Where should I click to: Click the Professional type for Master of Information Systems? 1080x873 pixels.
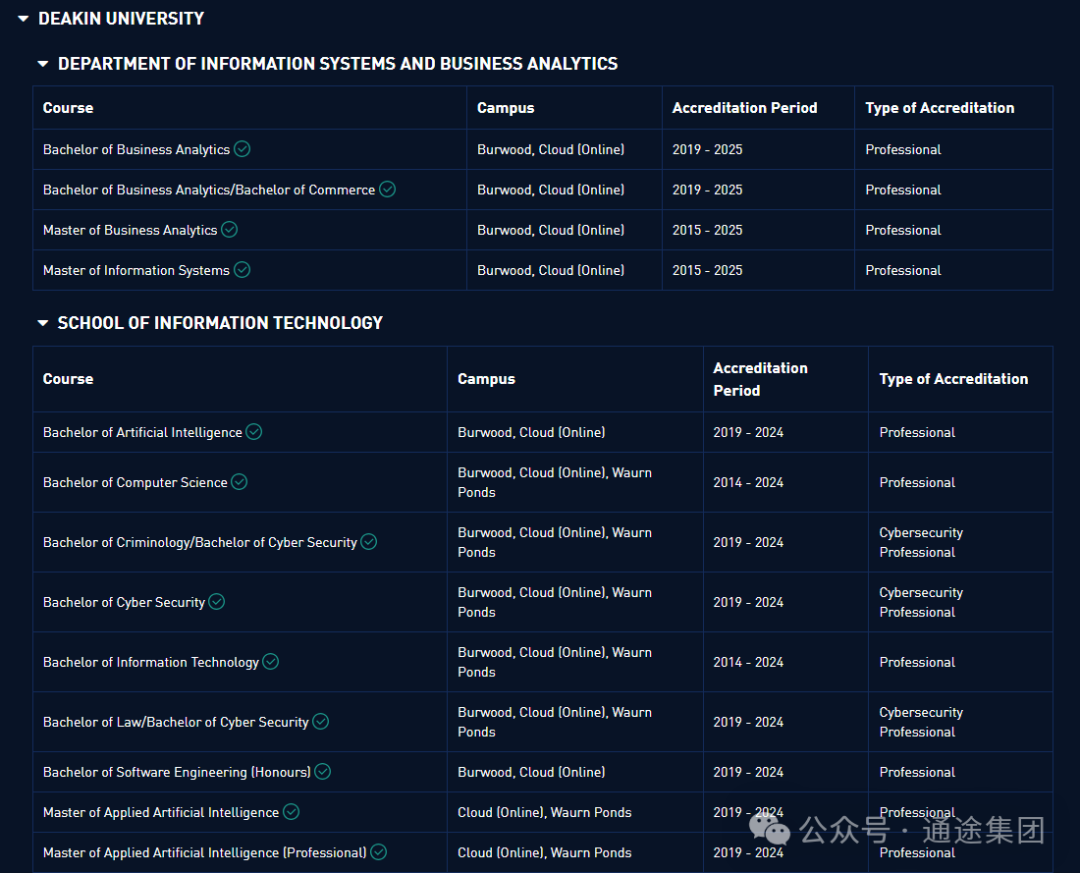tap(903, 270)
